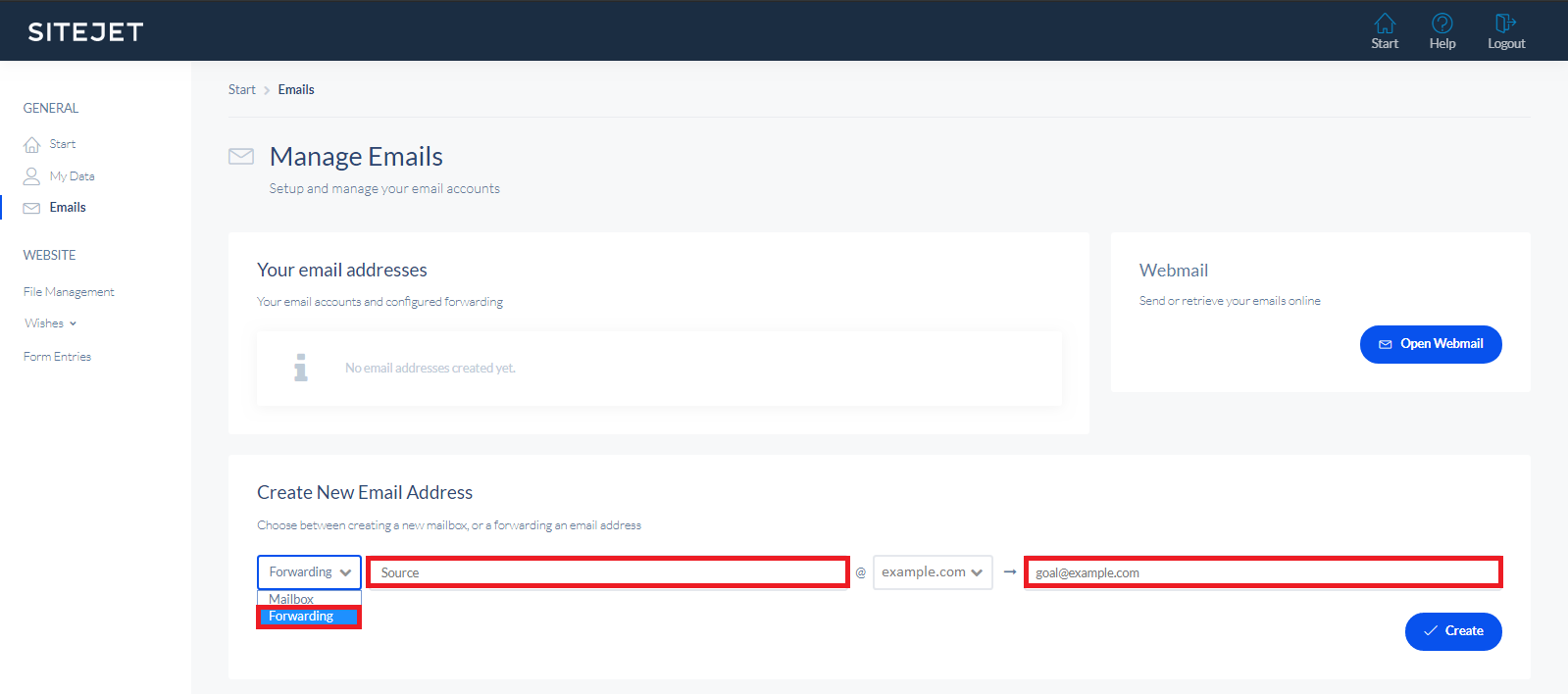Click into the Source input field
Screen dimensions: 1568x694
click(608, 572)
